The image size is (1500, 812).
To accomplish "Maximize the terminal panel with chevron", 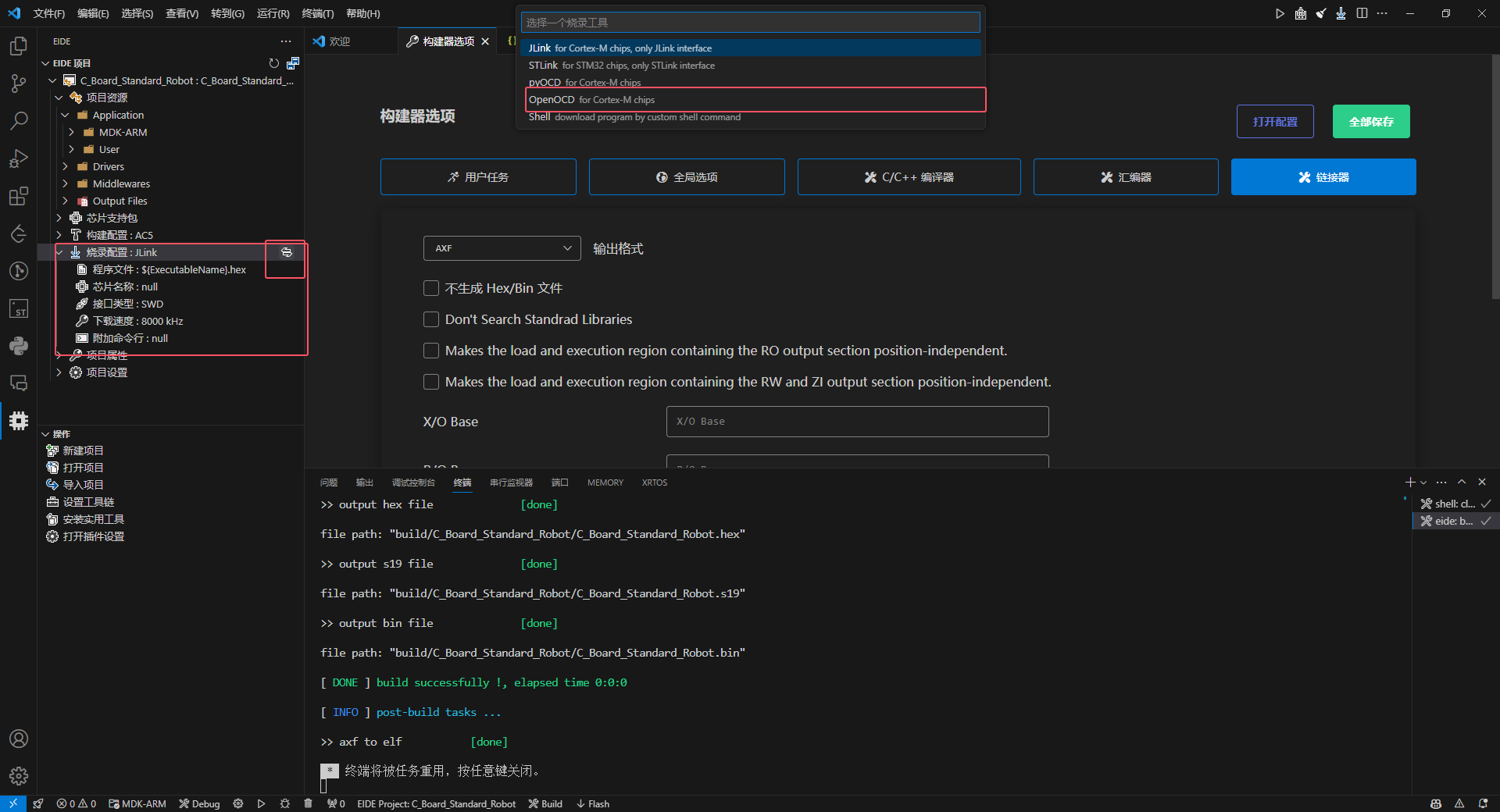I will 1462,482.
